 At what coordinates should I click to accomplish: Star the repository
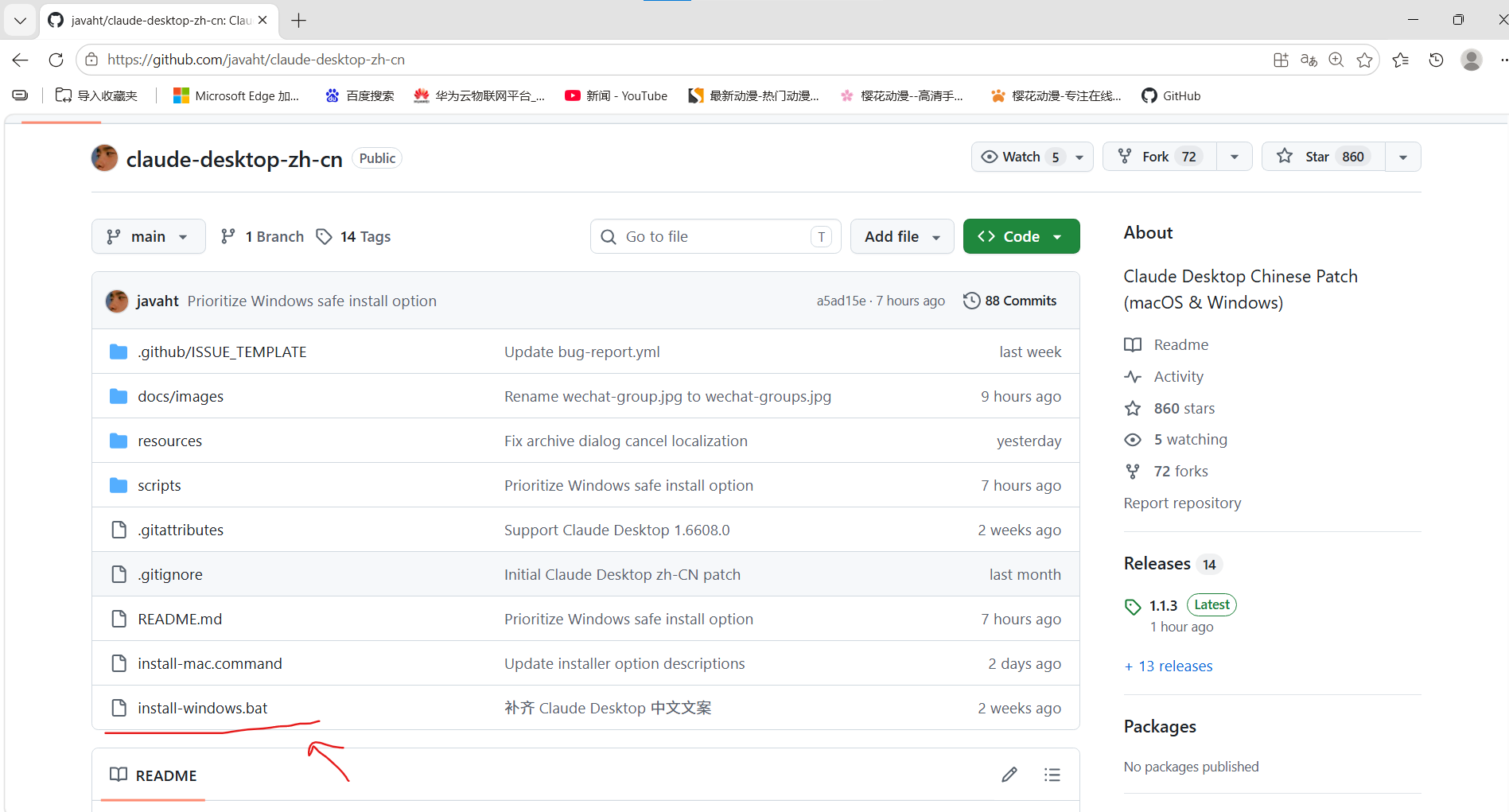pyautogui.click(x=1324, y=157)
